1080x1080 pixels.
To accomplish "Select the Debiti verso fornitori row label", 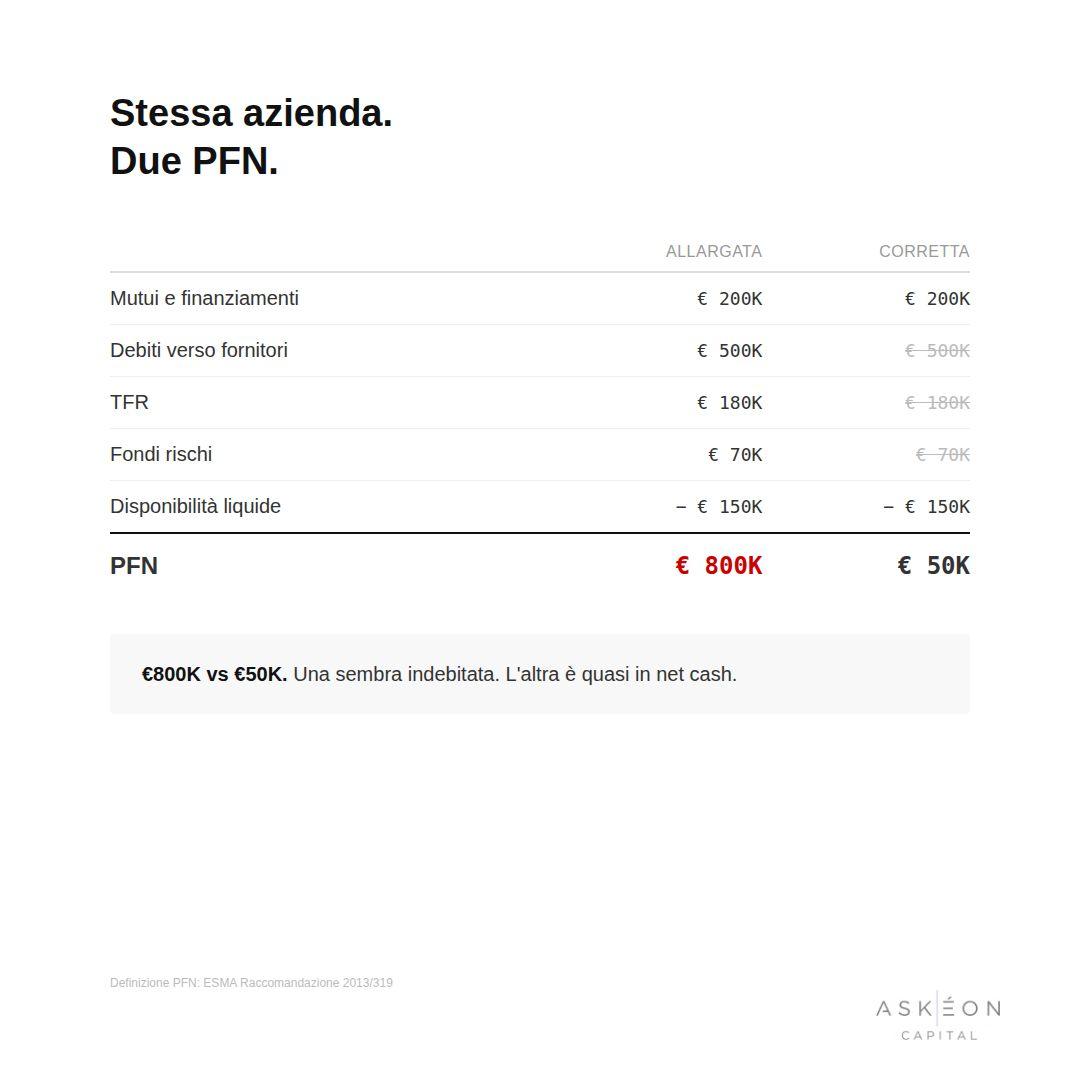I will tap(199, 350).
